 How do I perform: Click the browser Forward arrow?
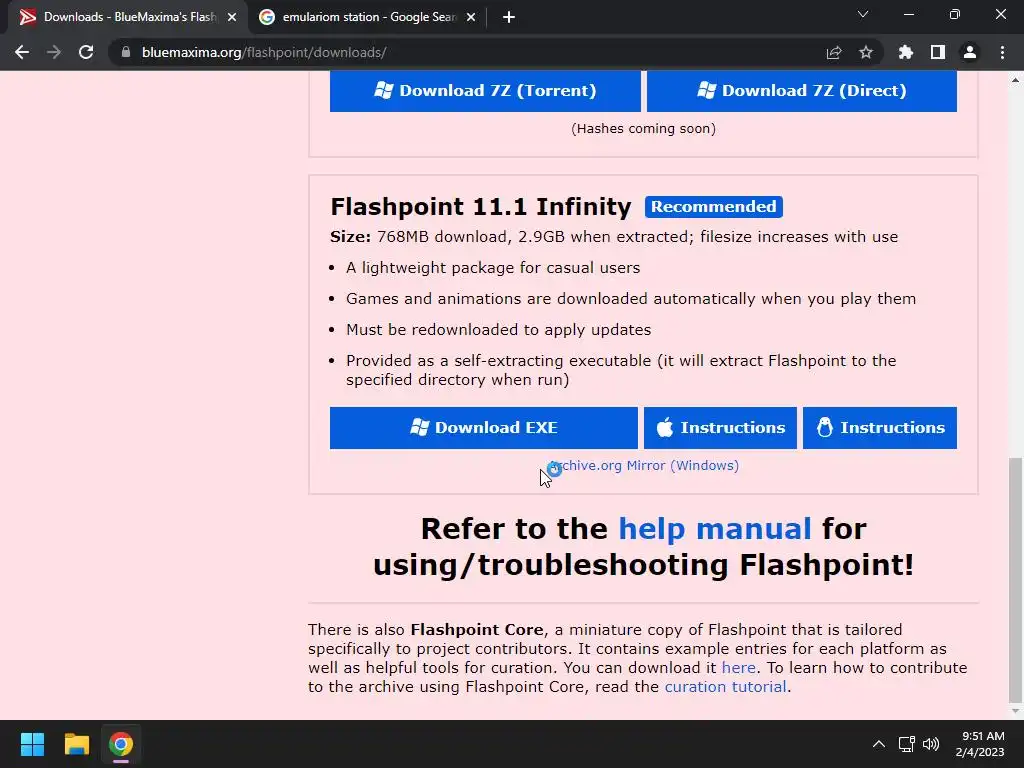pyautogui.click(x=54, y=52)
